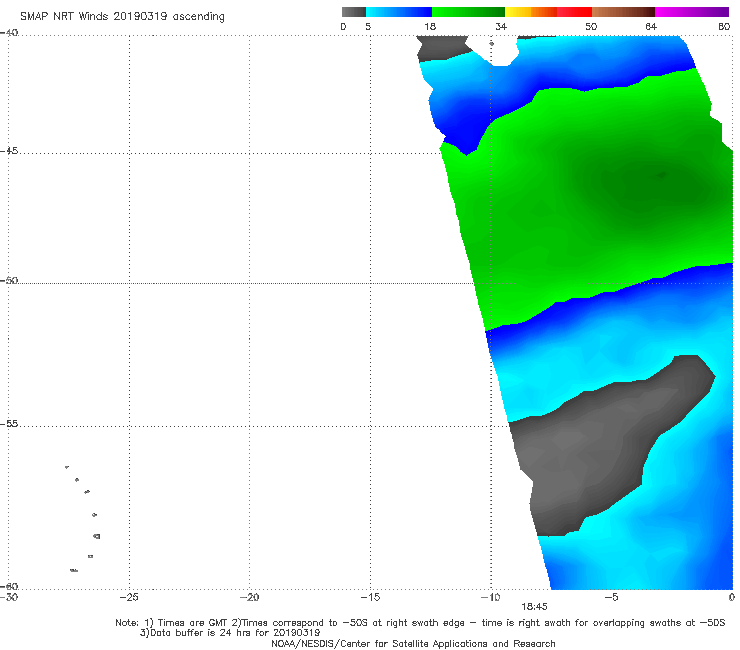The image size is (740, 650).
Task: Click the longitude label '-20' on the bottom axis
Action: point(249,597)
